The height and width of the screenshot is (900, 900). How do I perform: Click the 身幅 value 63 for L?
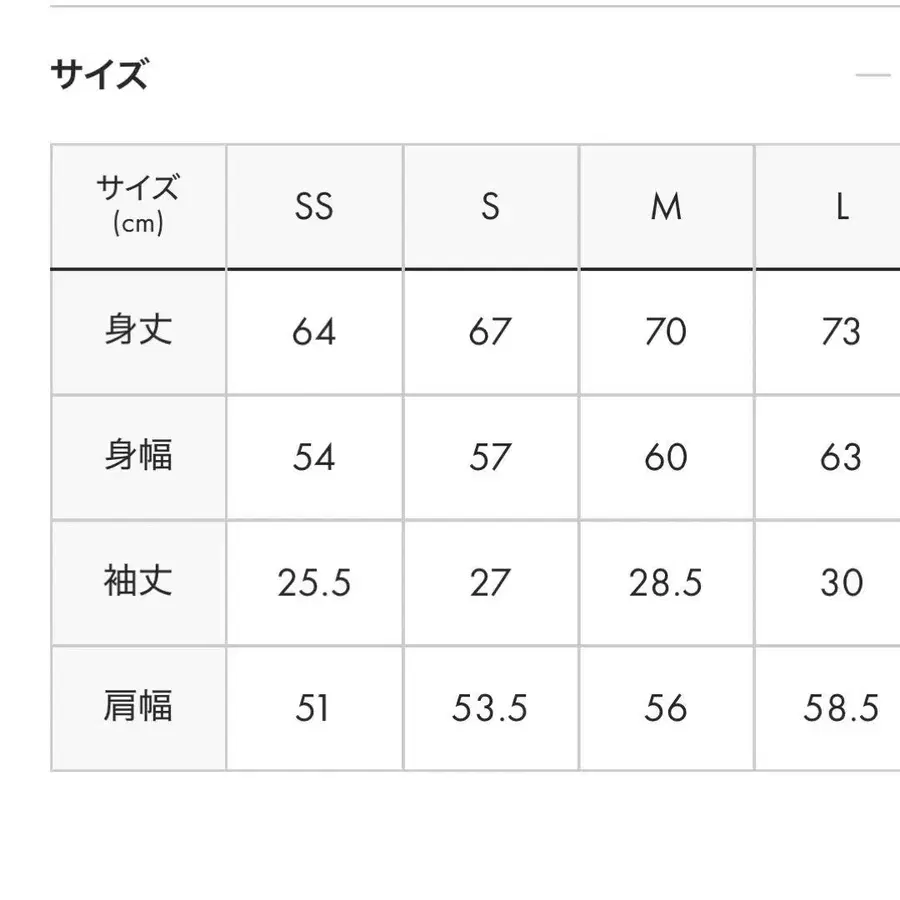(841, 457)
